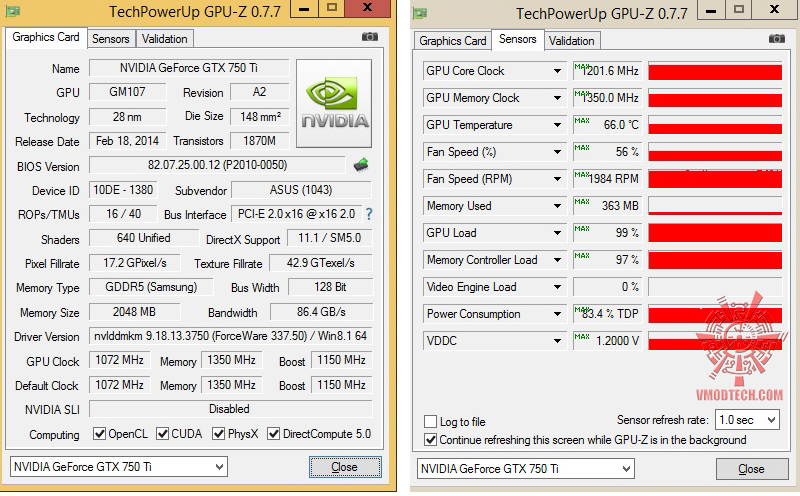
Task: Click the GPU Load 99 % reading
Action: [x=606, y=233]
